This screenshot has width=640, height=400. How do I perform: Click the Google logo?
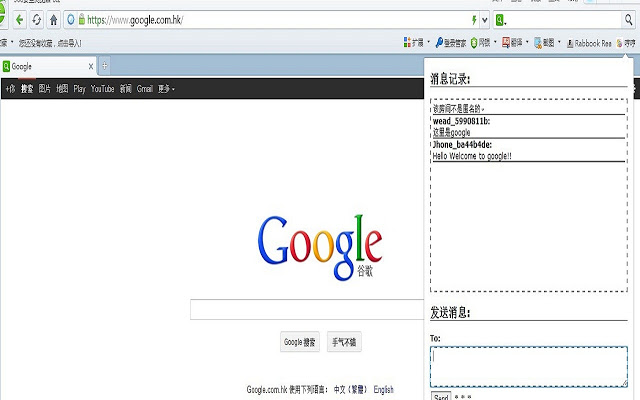[x=320, y=247]
